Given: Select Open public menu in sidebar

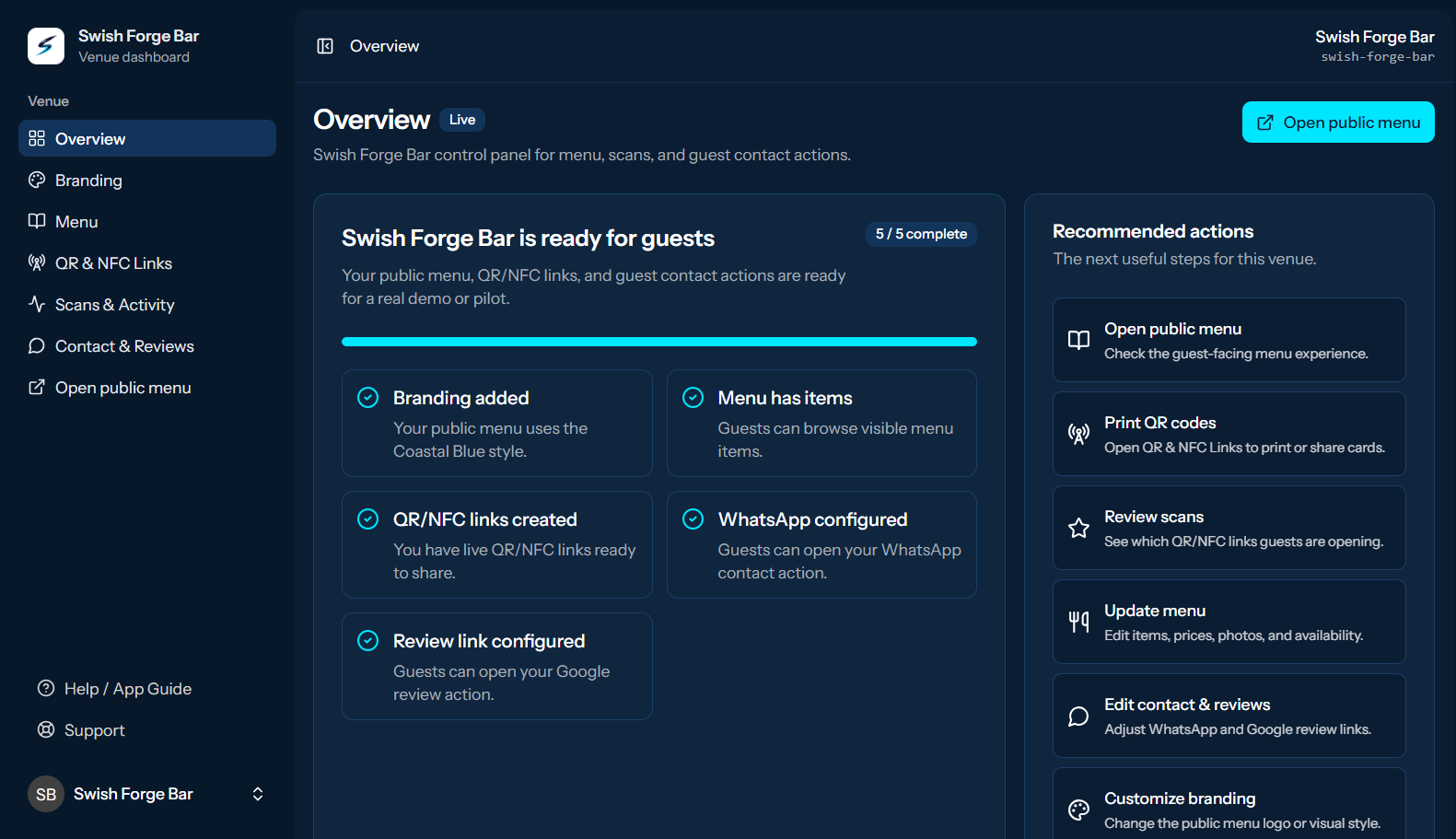Looking at the screenshot, I should pos(147,387).
